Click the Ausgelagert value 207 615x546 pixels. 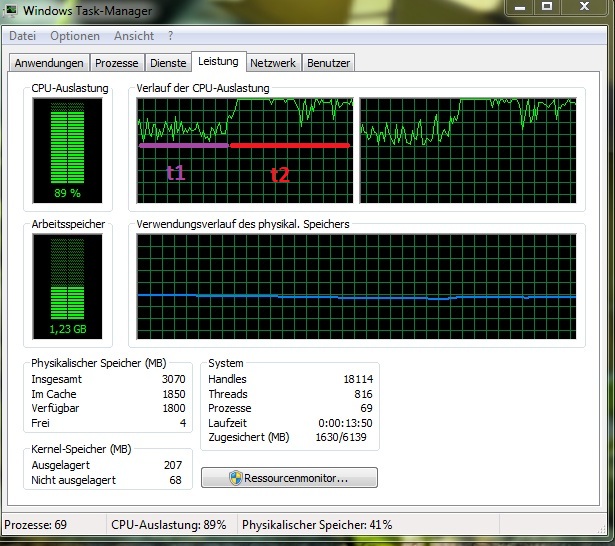(173, 465)
